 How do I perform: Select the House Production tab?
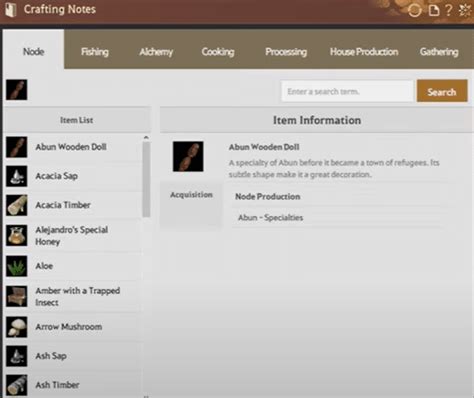(364, 52)
